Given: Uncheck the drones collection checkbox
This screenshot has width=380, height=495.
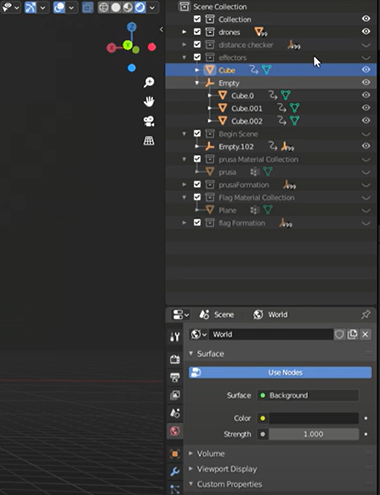Looking at the screenshot, I should tap(197, 32).
